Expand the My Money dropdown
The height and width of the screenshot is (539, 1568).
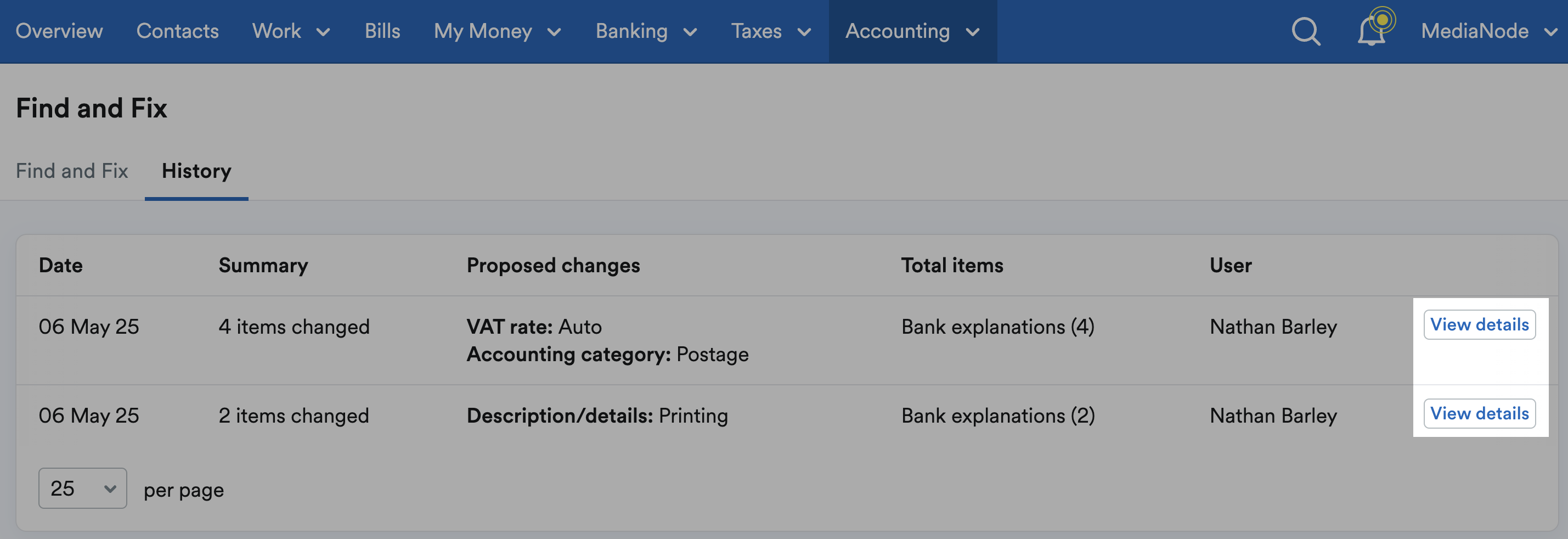coord(497,31)
